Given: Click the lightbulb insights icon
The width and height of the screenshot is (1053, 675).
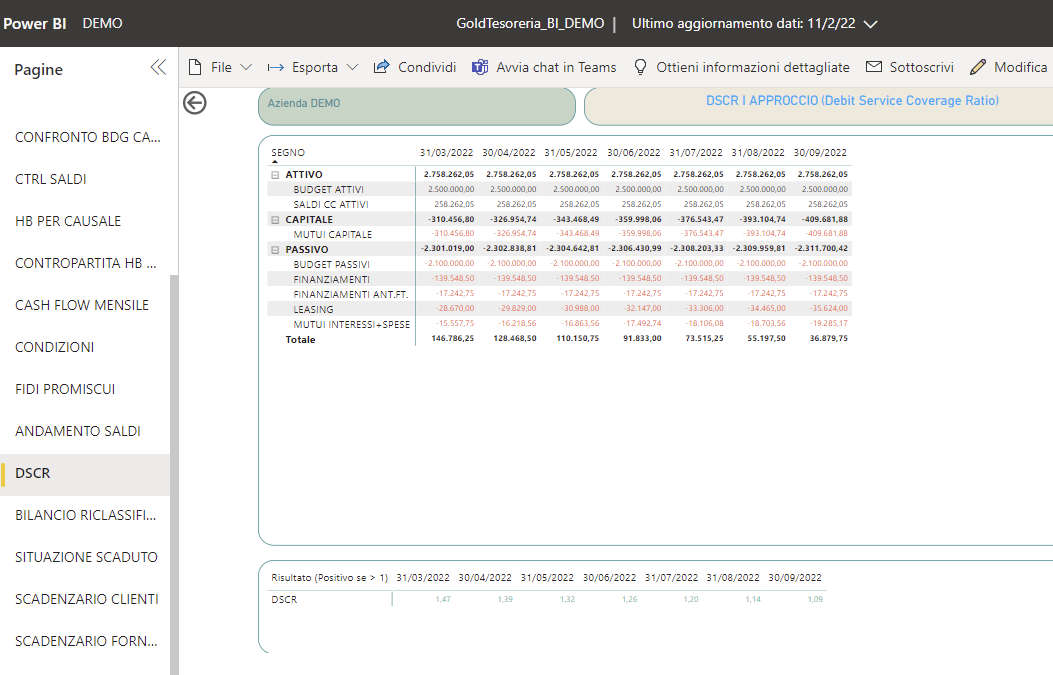Looking at the screenshot, I should (640, 67).
